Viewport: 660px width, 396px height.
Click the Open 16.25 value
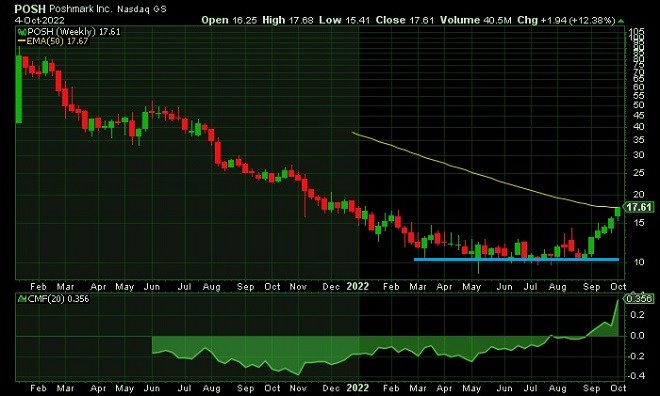[229, 20]
